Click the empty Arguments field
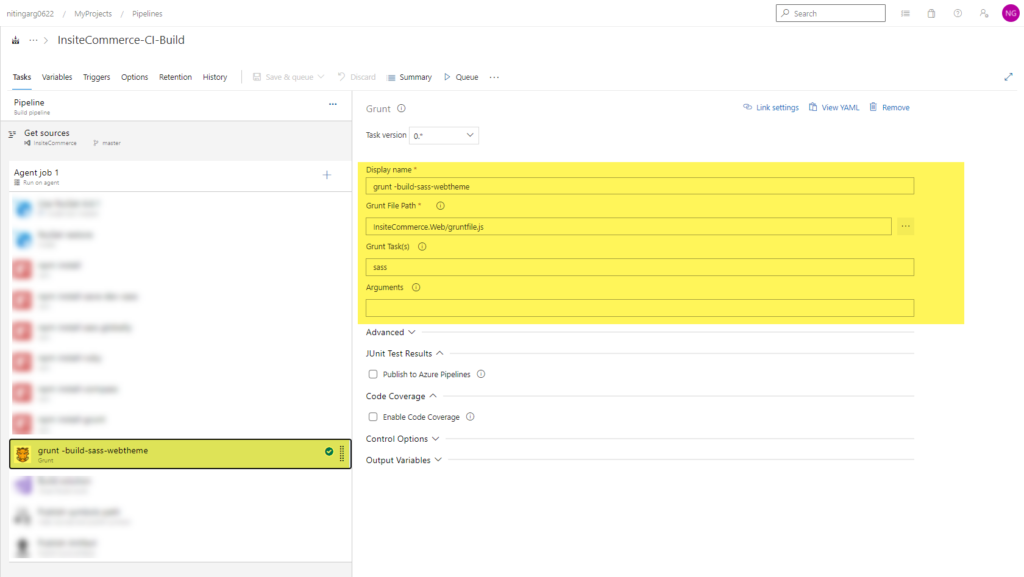Screen dimensions: 1024x577 pos(640,308)
